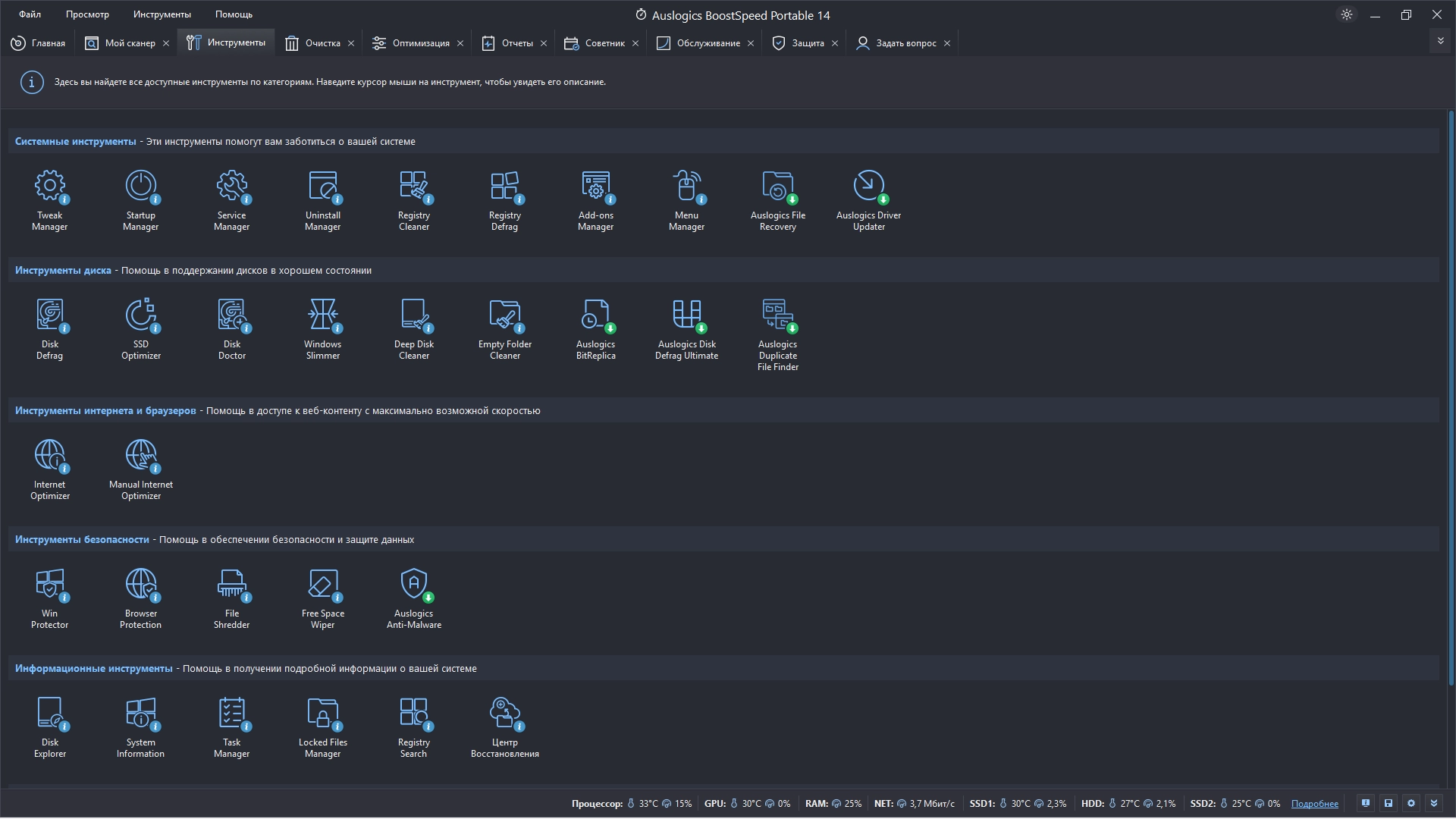The width and height of the screenshot is (1456, 819).
Task: Switch to the Оптимизация tab
Action: tap(420, 43)
